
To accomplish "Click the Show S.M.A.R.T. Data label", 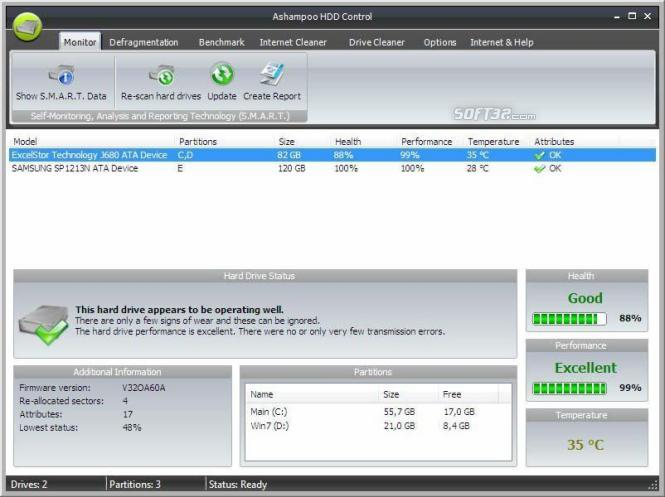I will [x=61, y=96].
